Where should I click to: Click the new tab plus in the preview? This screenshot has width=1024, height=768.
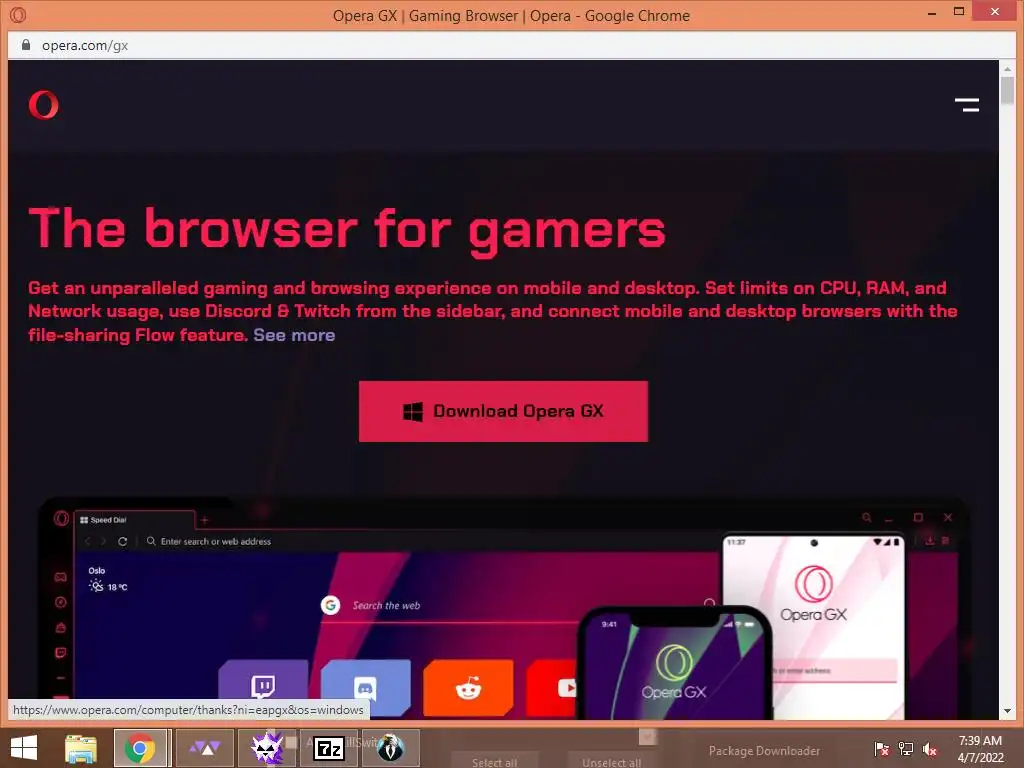[x=204, y=520]
